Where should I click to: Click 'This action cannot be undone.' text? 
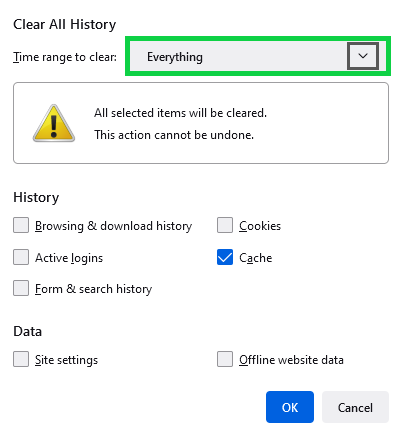coord(174,135)
